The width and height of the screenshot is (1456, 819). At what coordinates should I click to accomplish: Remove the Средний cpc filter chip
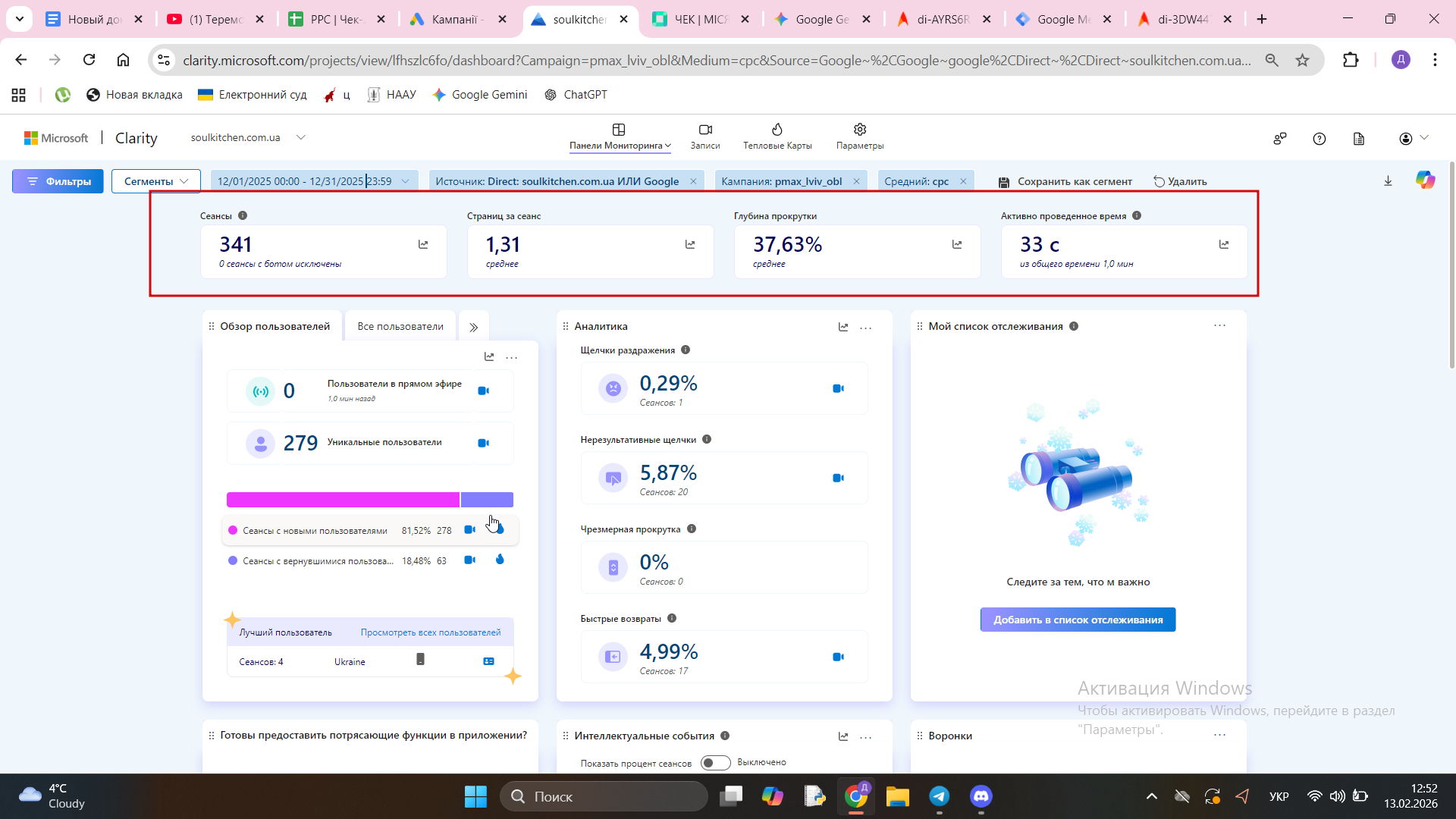(x=963, y=181)
